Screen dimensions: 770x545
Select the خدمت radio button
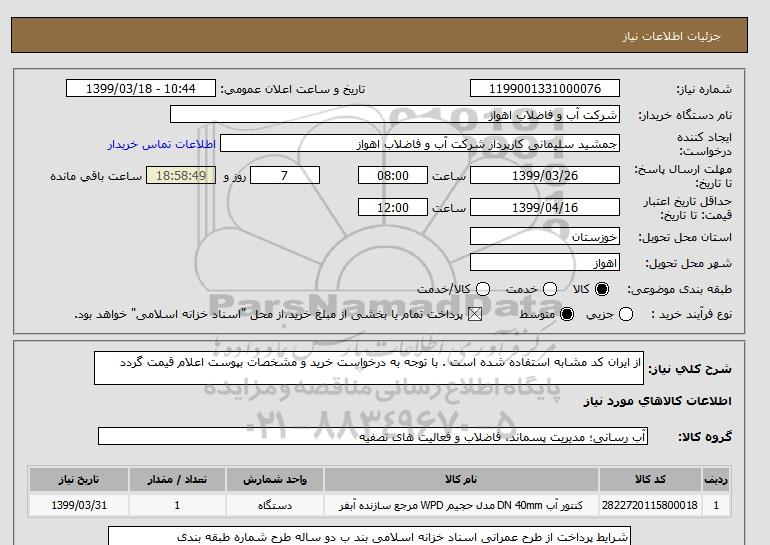point(550,289)
